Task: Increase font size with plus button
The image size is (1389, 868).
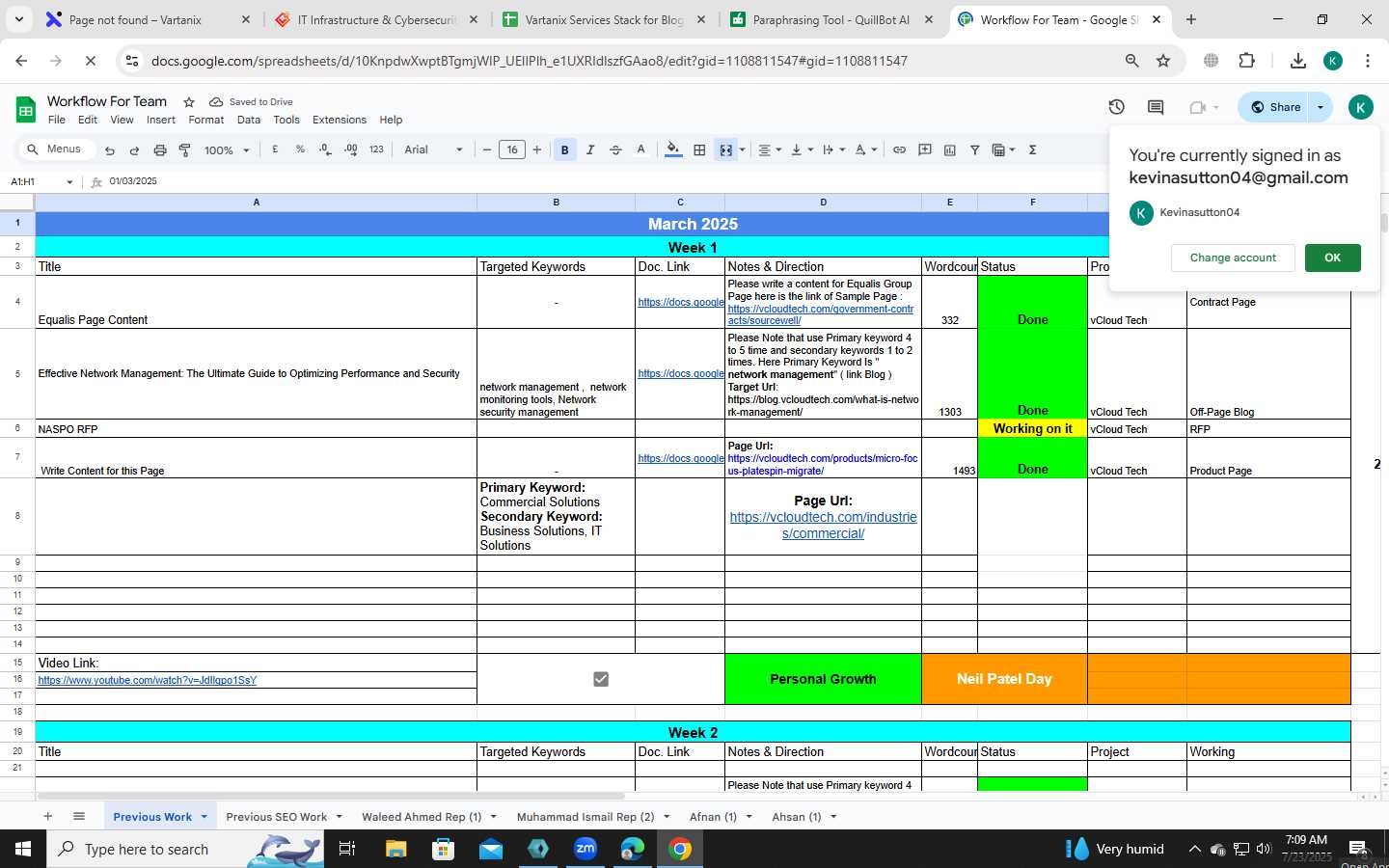Action: pyautogui.click(x=537, y=149)
